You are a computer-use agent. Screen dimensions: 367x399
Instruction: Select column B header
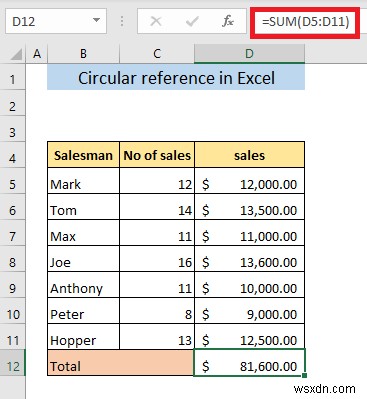coord(83,54)
